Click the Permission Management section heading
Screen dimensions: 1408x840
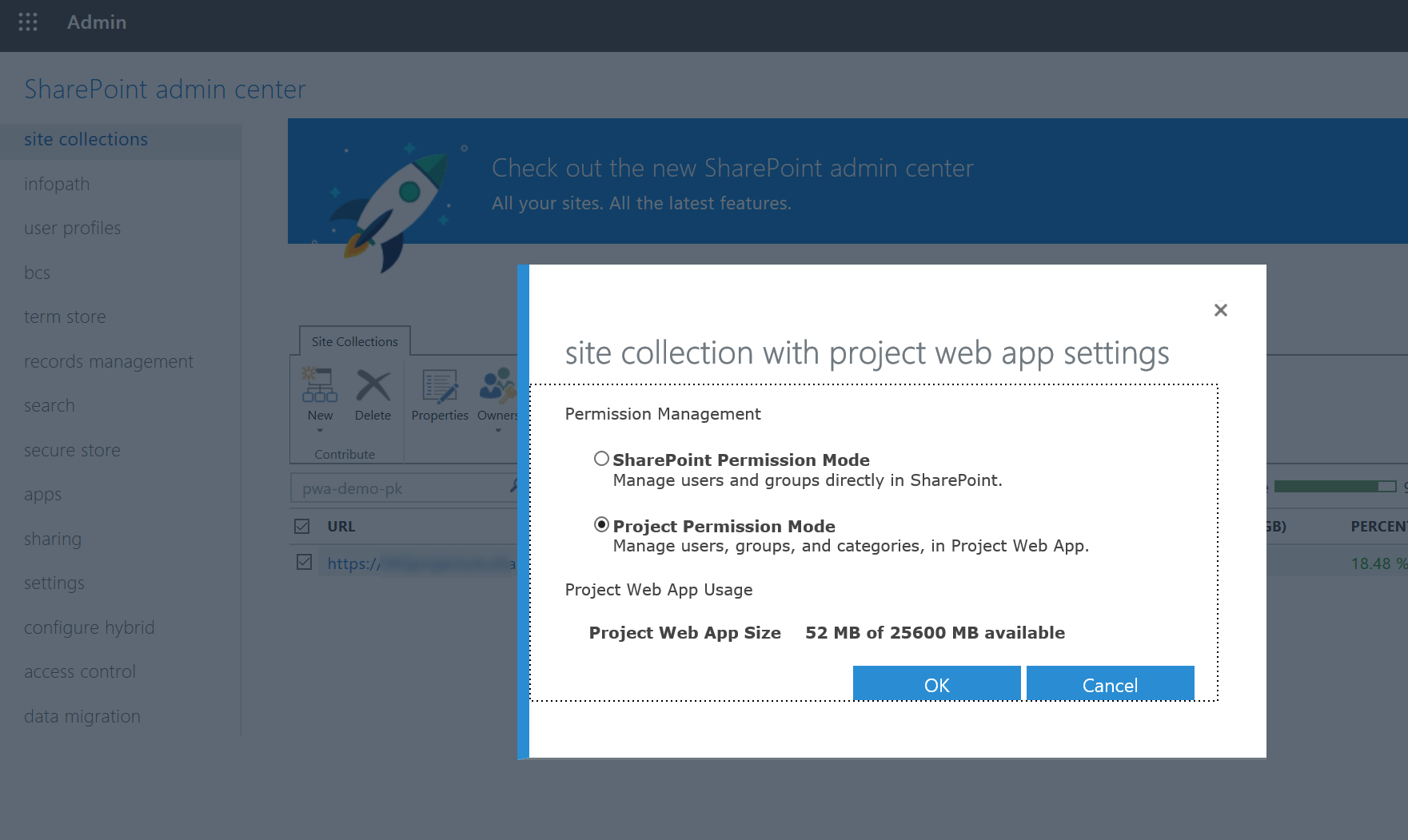(x=663, y=414)
